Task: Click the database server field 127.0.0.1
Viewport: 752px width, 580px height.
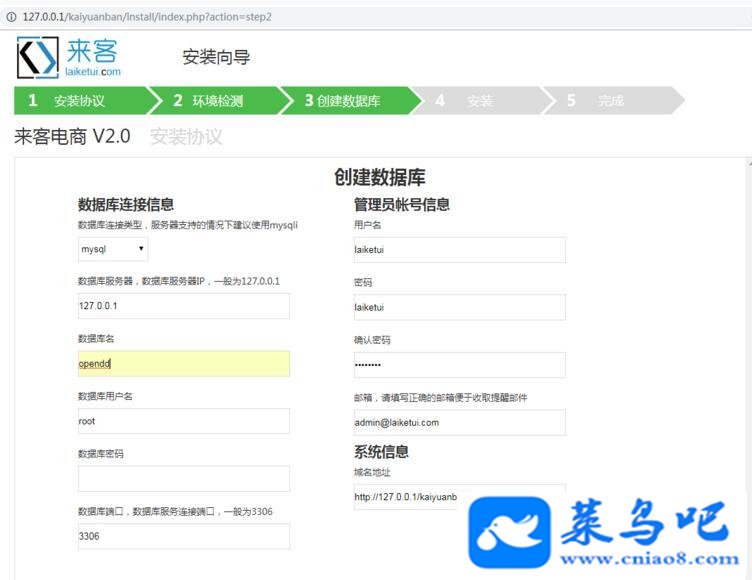Action: click(184, 306)
